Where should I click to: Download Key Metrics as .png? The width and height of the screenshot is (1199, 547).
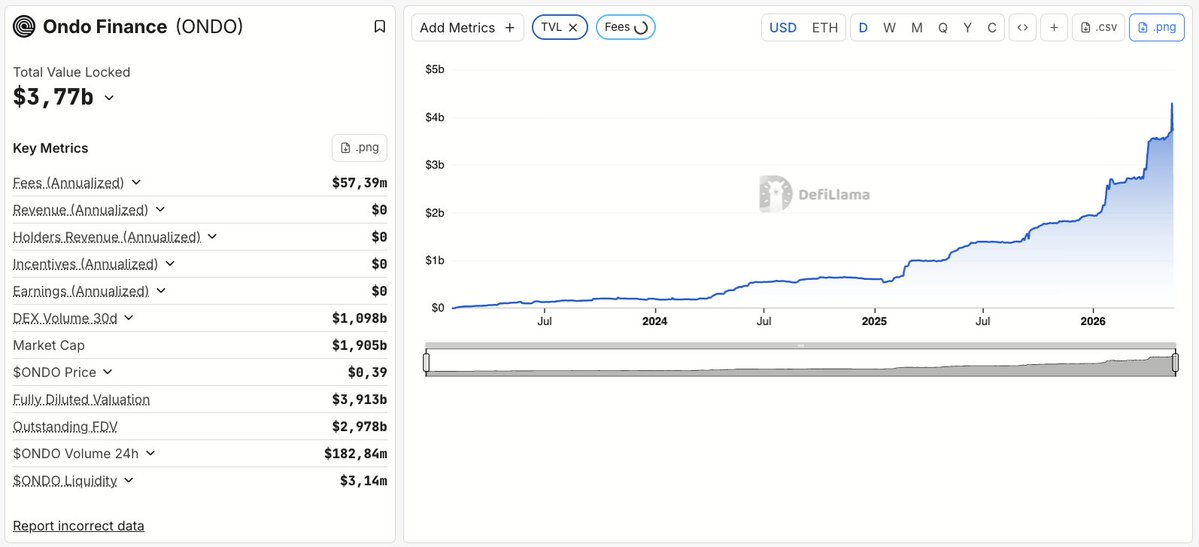pyautogui.click(x=359, y=148)
